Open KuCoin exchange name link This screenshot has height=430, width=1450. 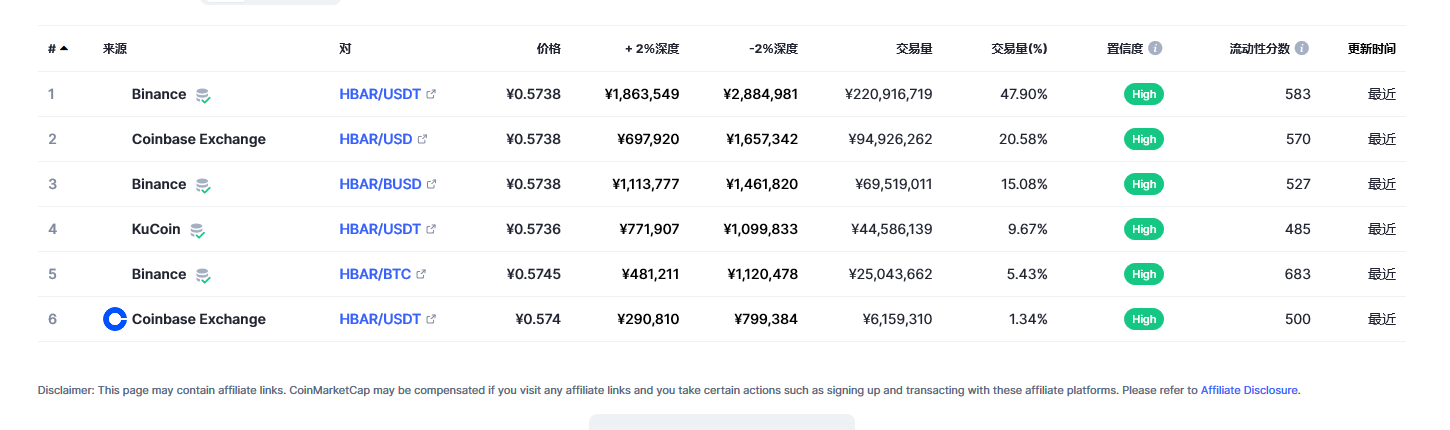[156, 229]
